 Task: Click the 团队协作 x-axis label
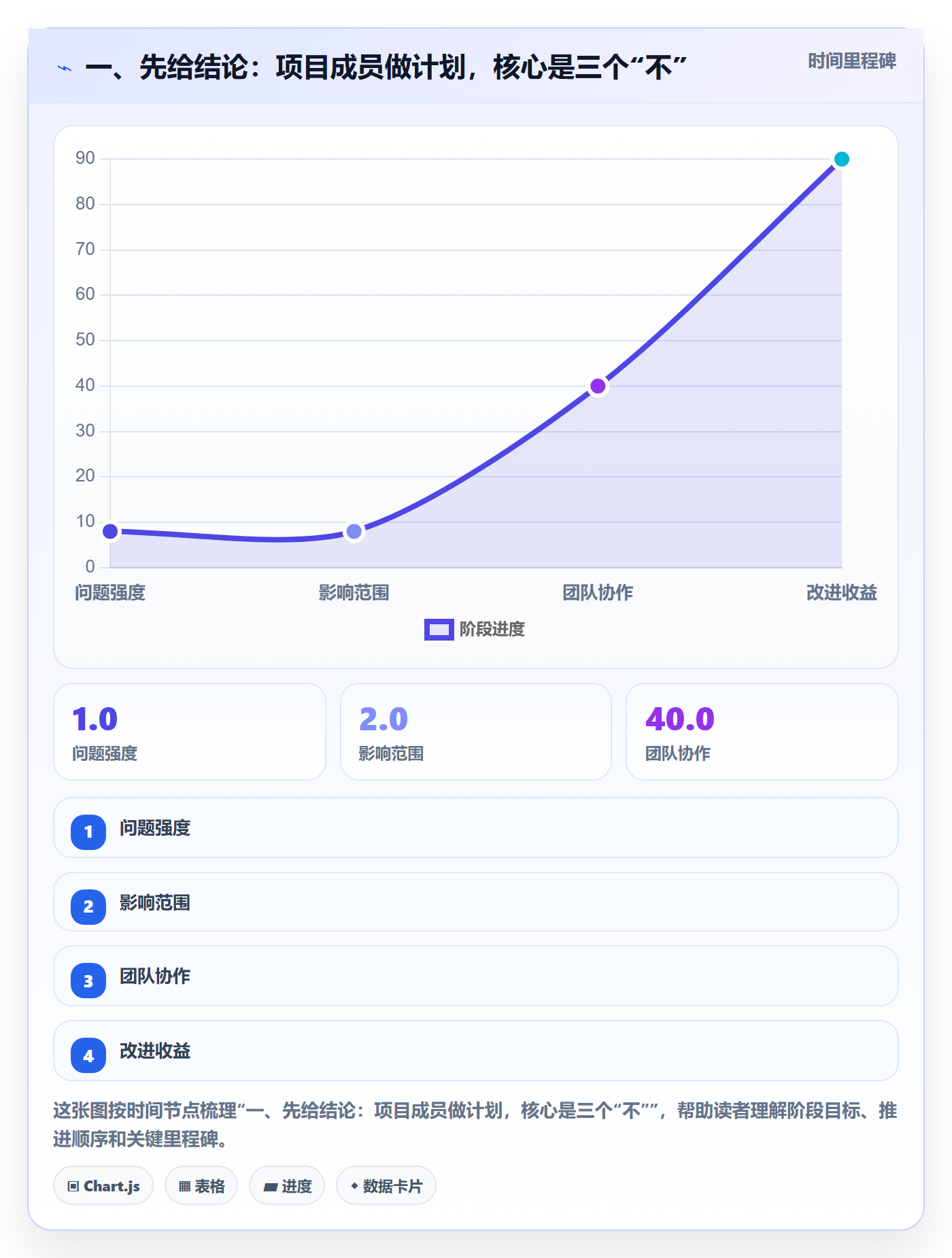tap(598, 593)
